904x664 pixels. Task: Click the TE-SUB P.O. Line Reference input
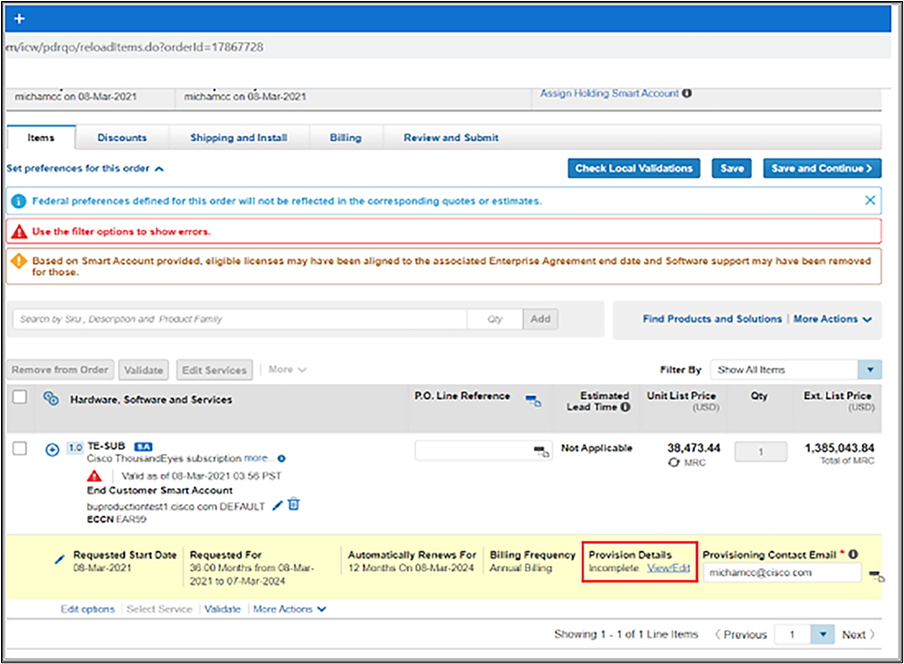tap(483, 451)
